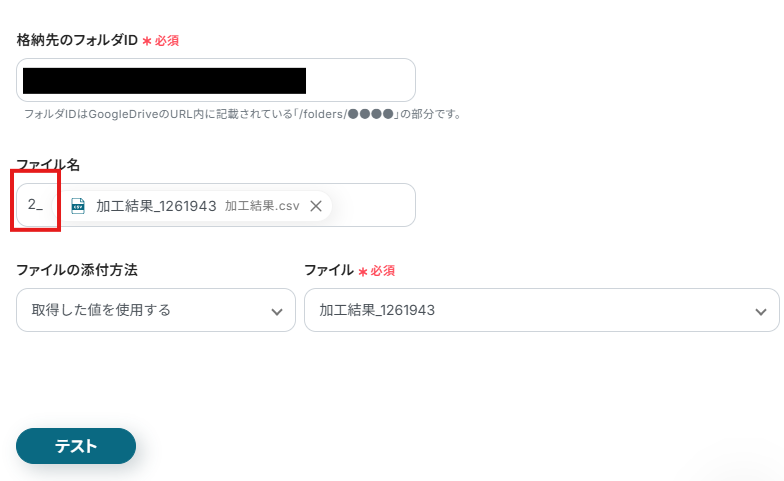Click the 格納先のフォルダID label

[x=77, y=40]
